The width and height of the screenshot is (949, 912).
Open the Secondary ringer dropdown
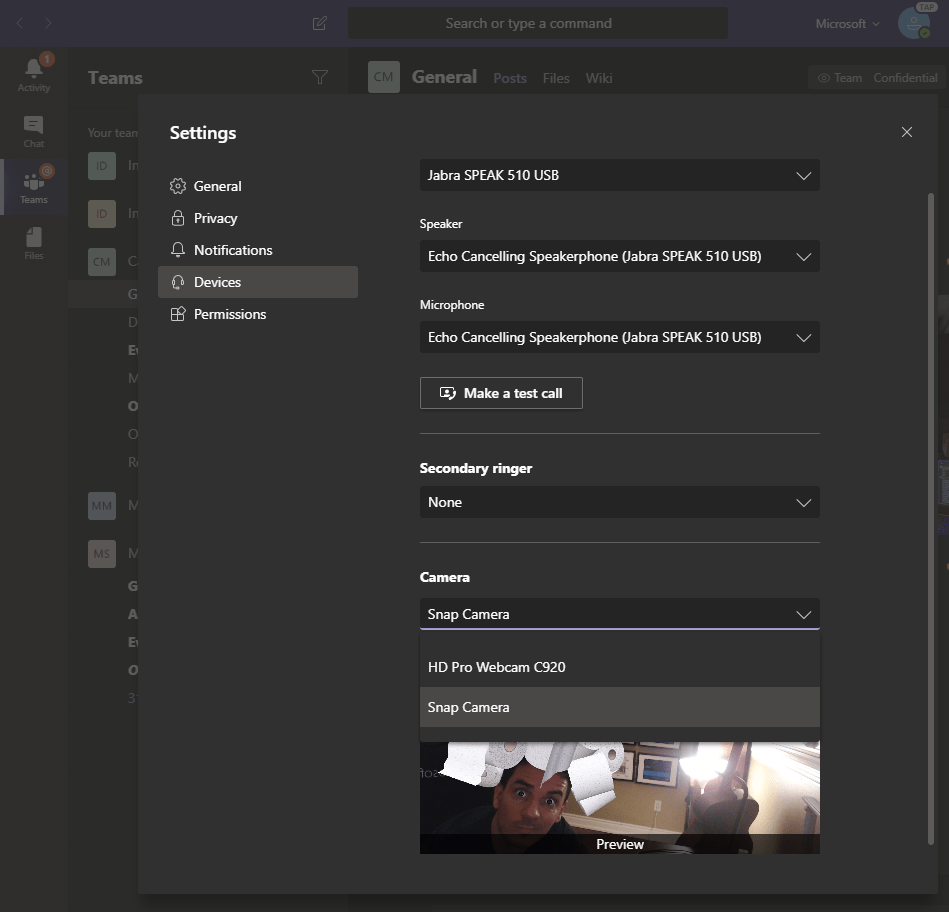point(619,502)
